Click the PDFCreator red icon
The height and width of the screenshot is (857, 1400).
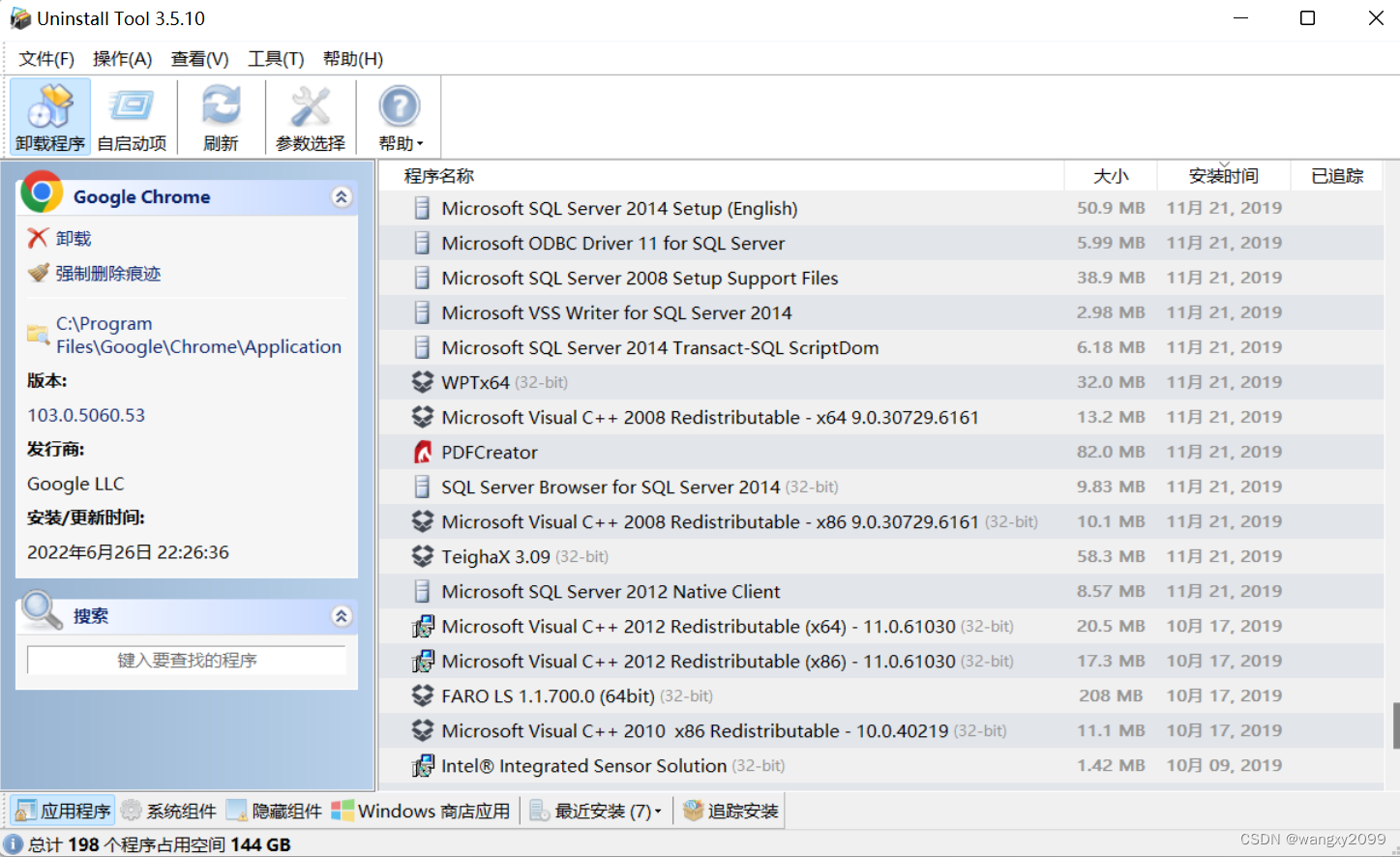pos(422,452)
